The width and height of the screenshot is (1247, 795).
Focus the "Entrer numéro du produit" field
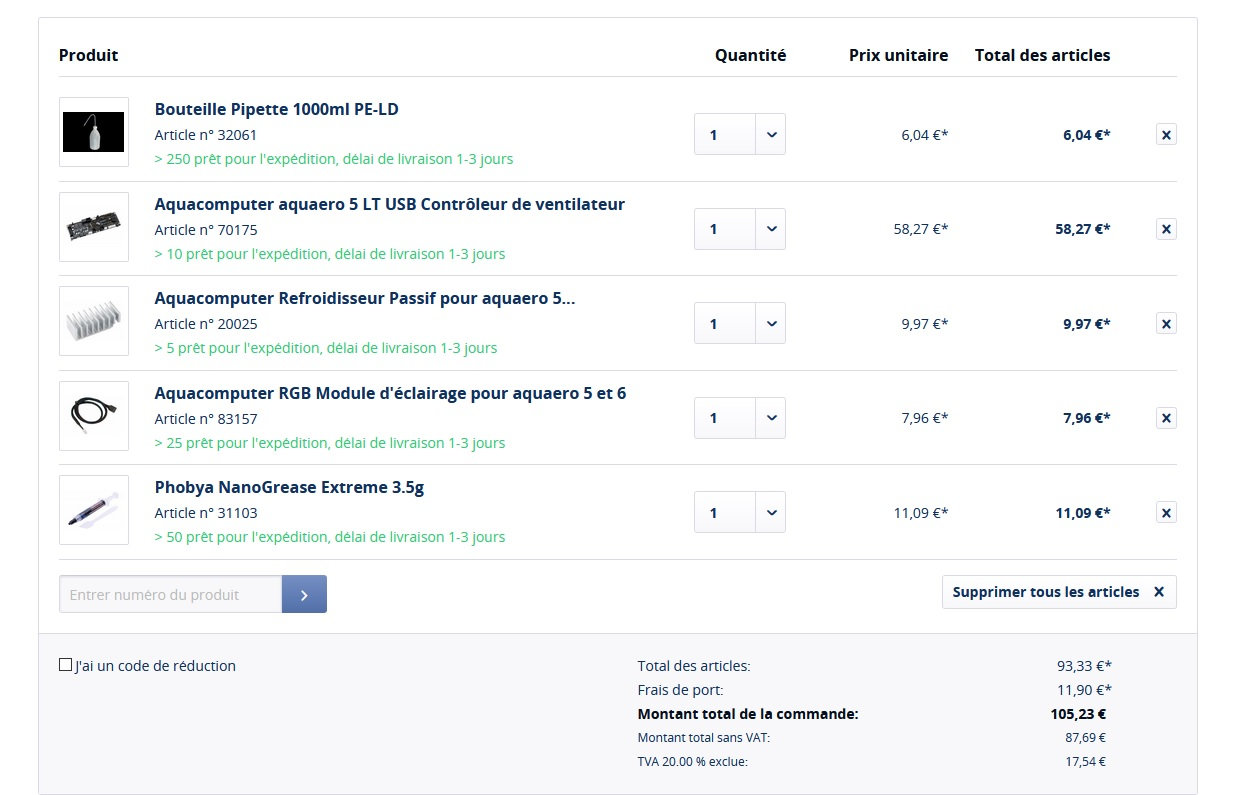[x=171, y=594]
